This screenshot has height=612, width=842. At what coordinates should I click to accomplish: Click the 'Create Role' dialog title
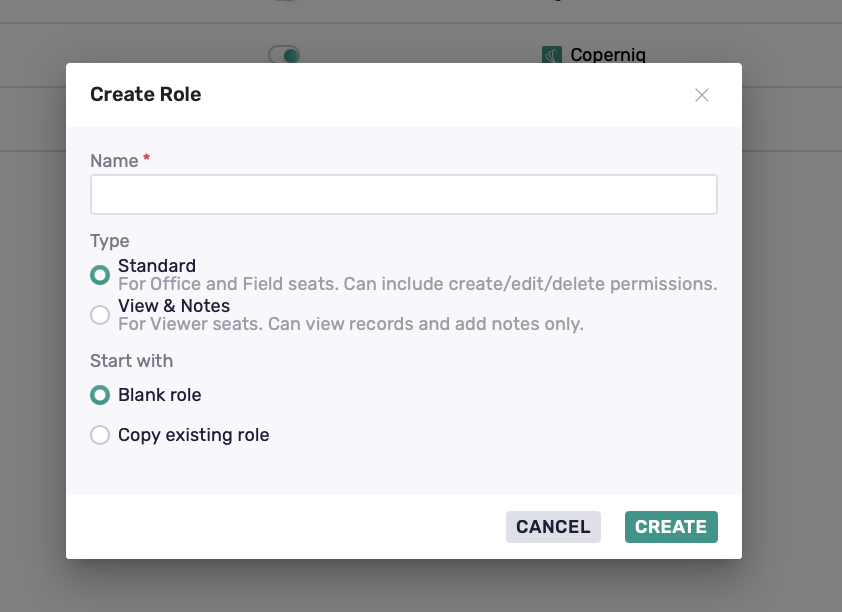coord(146,94)
